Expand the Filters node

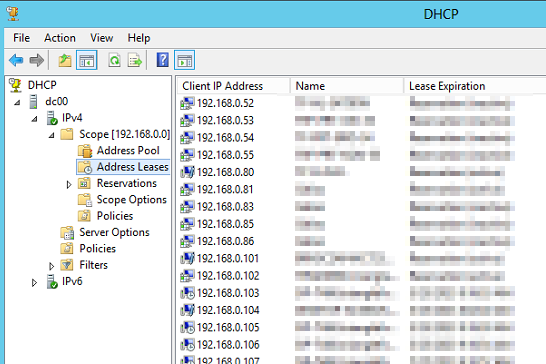52,266
